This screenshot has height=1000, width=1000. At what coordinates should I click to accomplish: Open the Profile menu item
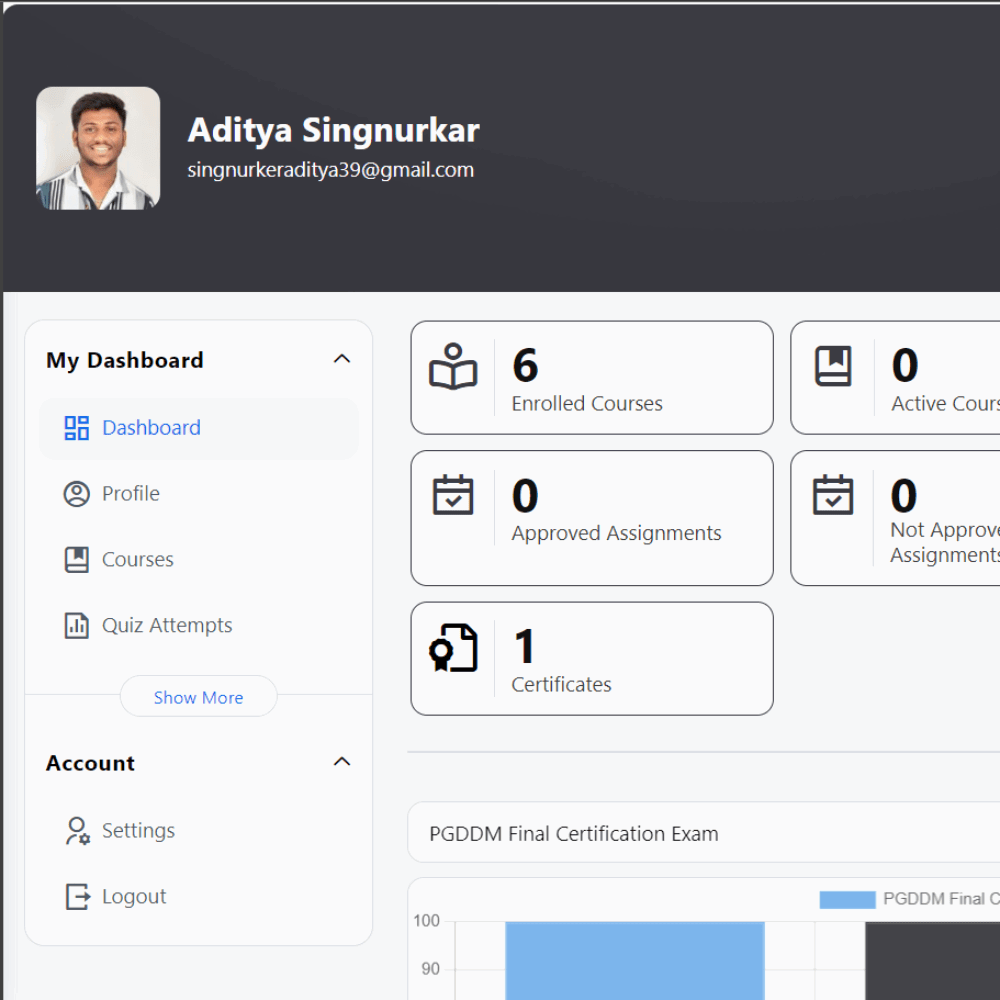[x=131, y=494]
